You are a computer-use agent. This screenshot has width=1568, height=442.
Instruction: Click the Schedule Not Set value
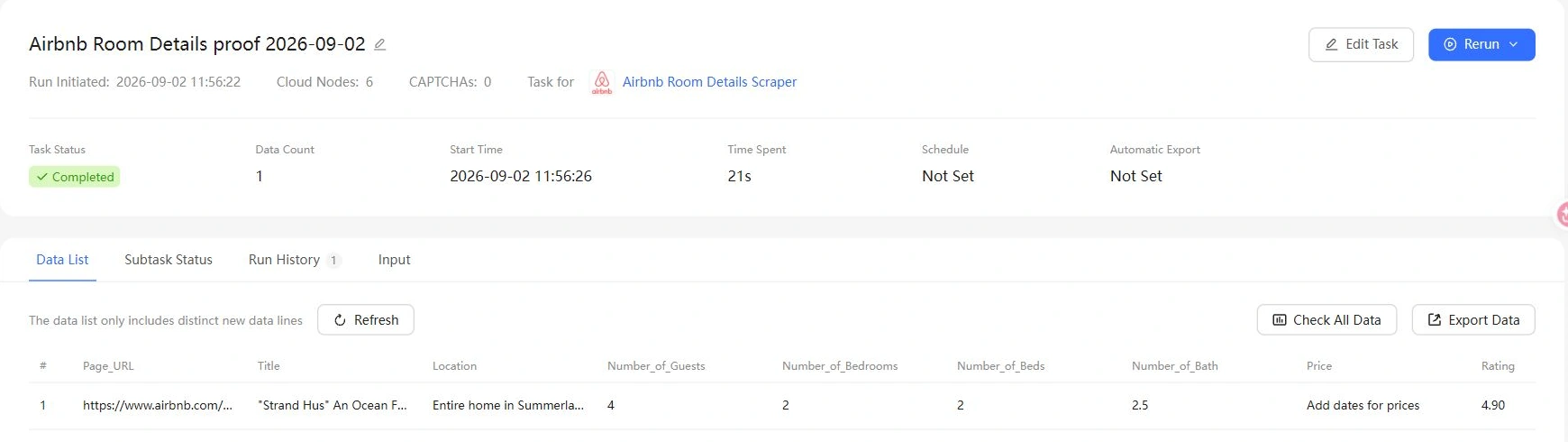[948, 176]
